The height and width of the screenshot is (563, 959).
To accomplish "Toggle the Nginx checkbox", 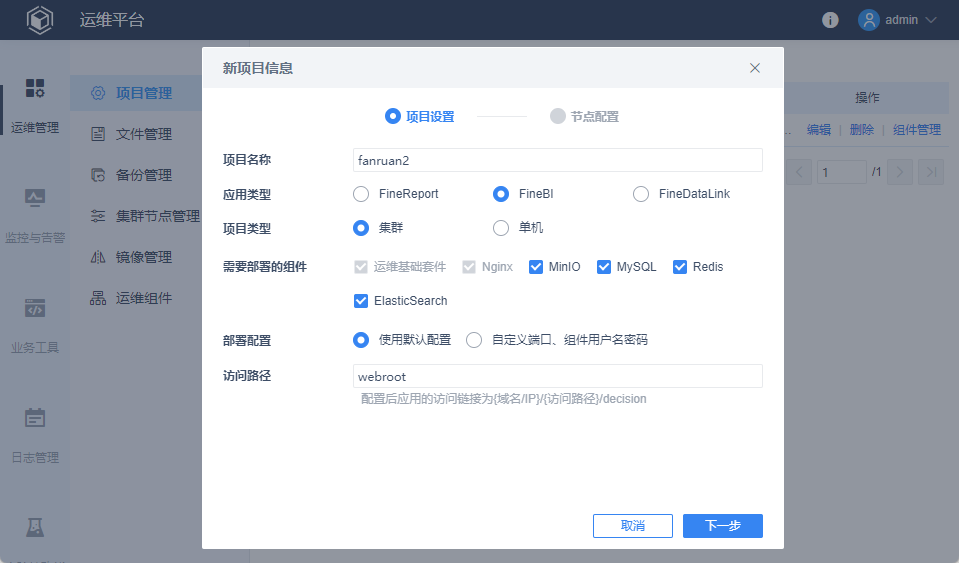I will click(x=469, y=267).
